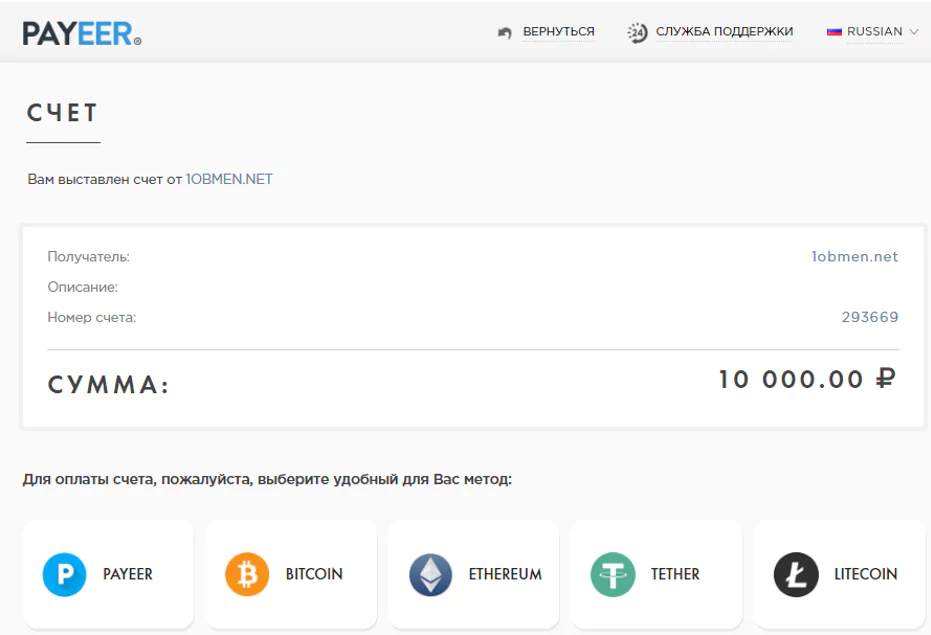
Task: Select the green Tether icon
Action: (613, 574)
